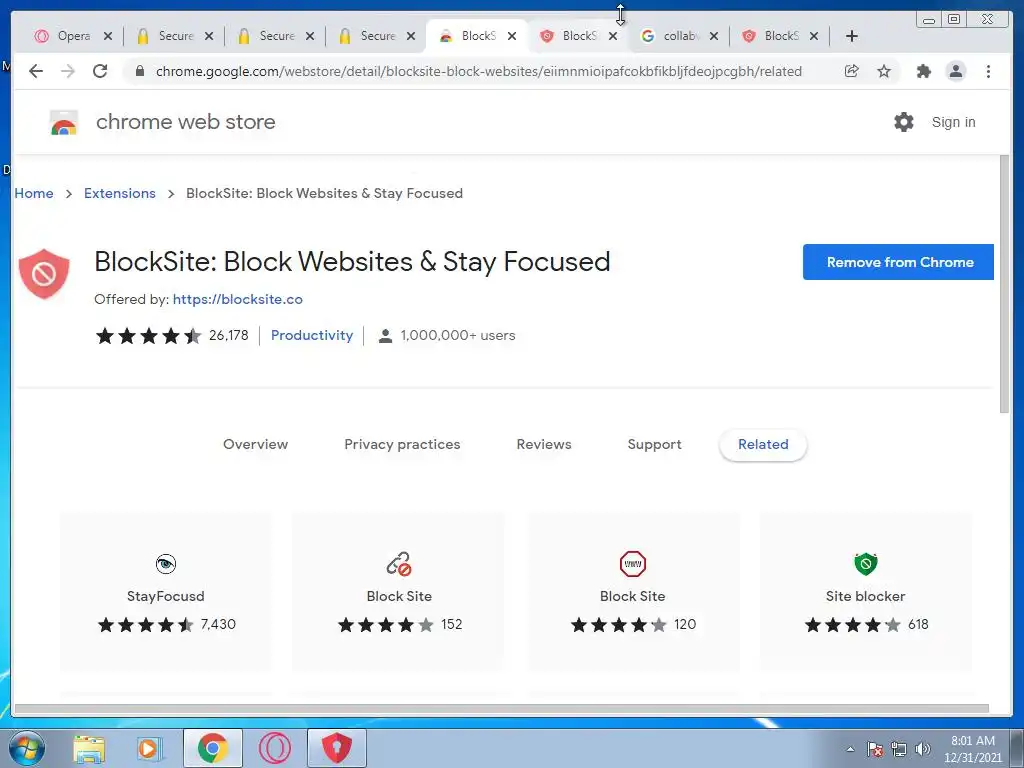The image size is (1024, 768).
Task: Click the BlockSite red shield logo
Action: pos(44,274)
